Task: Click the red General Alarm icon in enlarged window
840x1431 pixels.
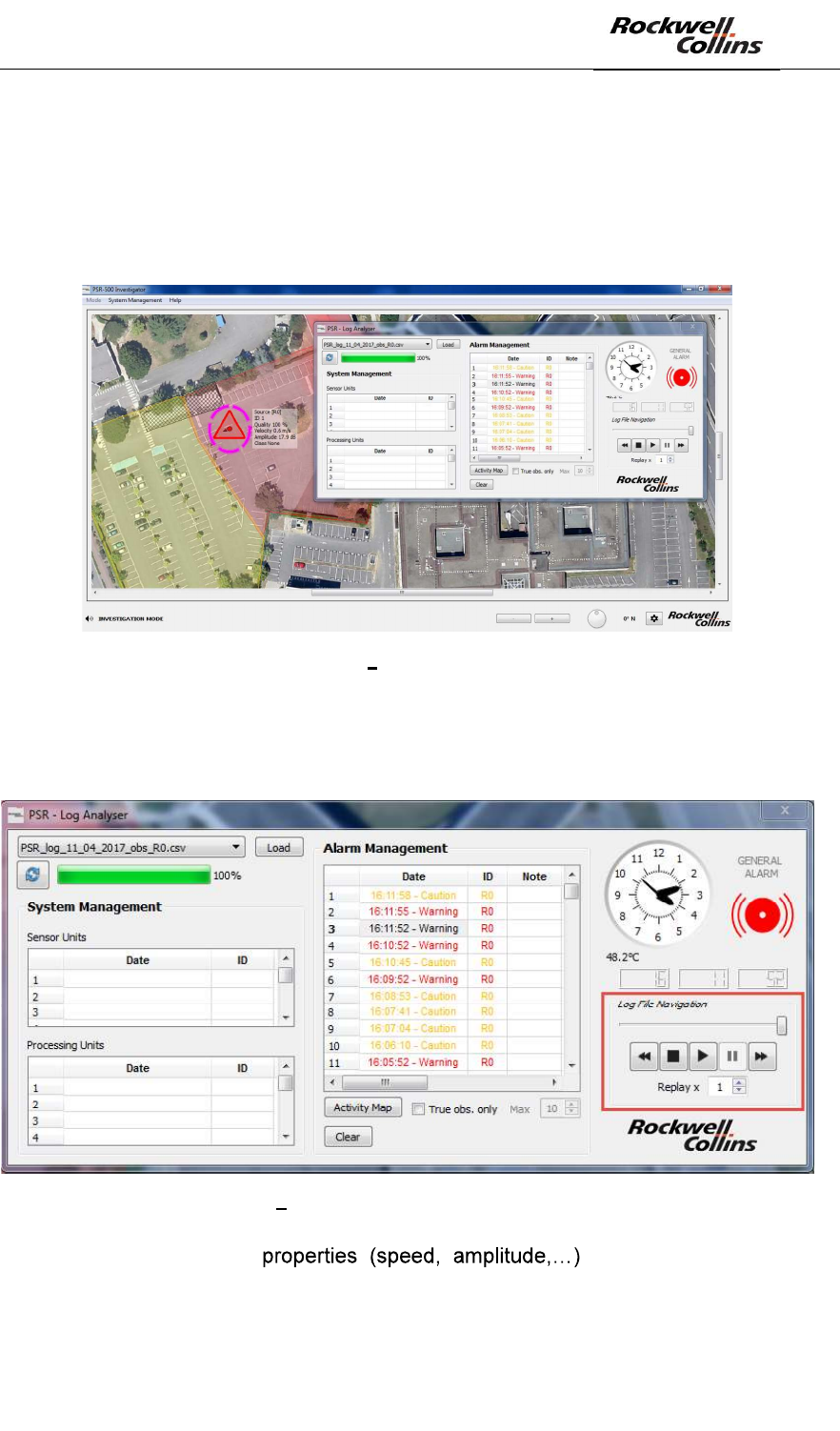Action: (761, 916)
